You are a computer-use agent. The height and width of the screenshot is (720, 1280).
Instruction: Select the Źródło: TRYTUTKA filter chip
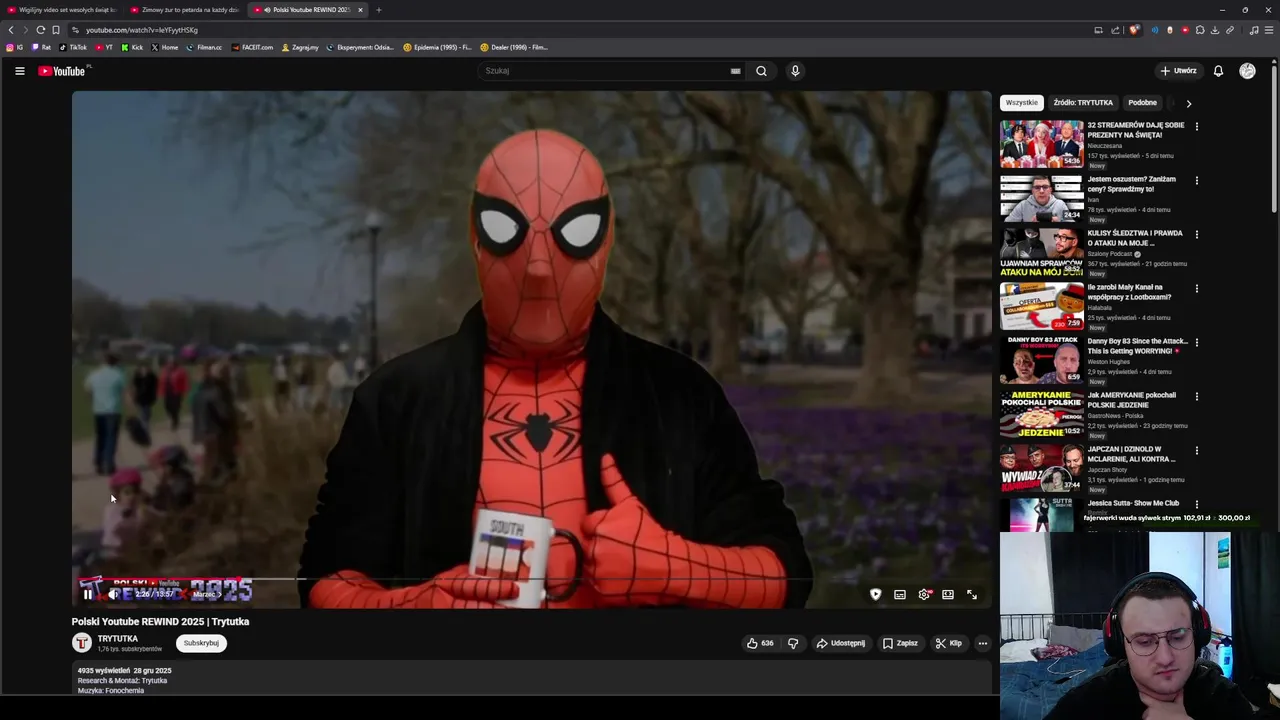(1083, 102)
